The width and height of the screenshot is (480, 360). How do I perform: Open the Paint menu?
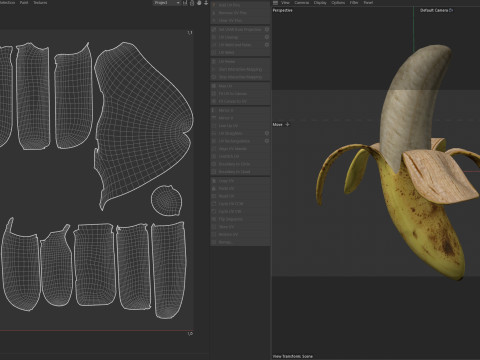24,3
